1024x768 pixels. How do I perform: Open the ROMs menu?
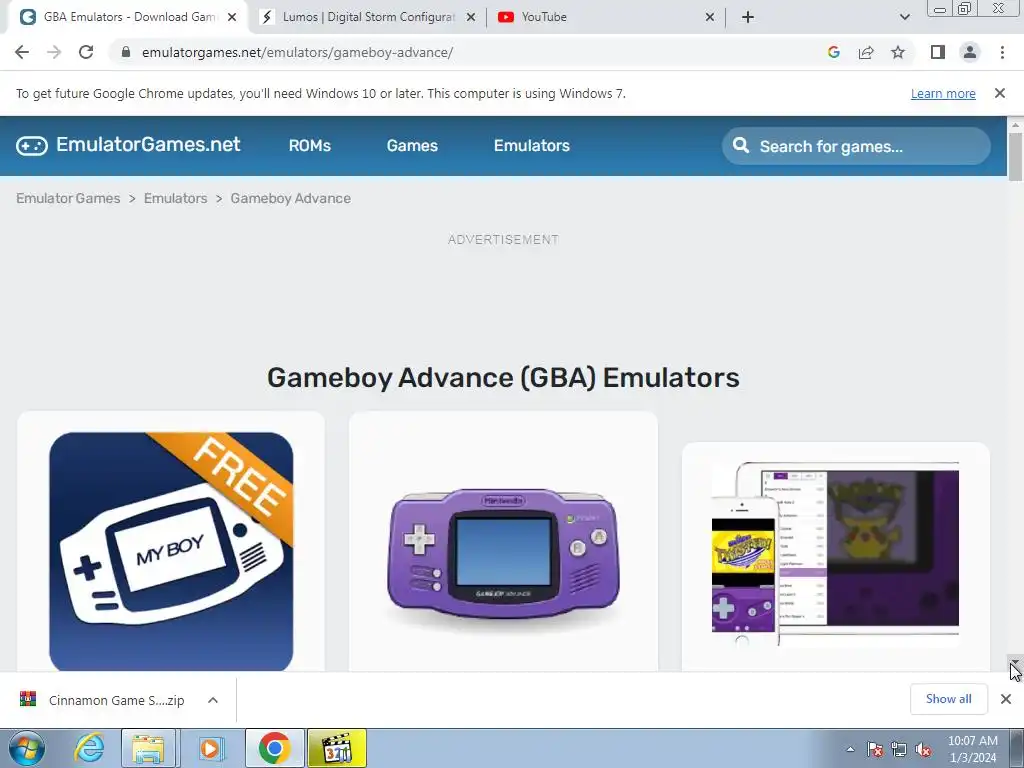(310, 146)
